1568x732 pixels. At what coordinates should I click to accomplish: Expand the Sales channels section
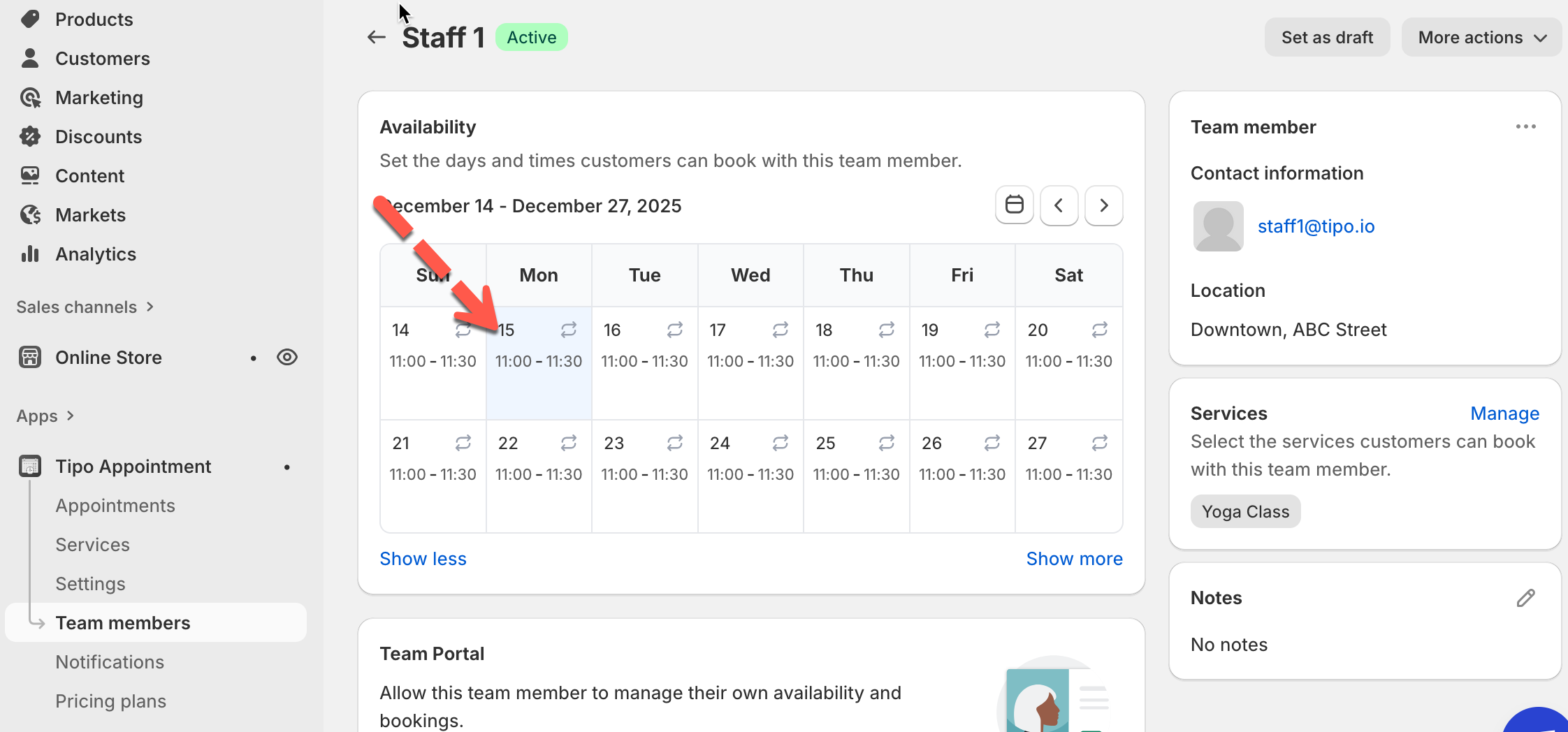pos(85,307)
